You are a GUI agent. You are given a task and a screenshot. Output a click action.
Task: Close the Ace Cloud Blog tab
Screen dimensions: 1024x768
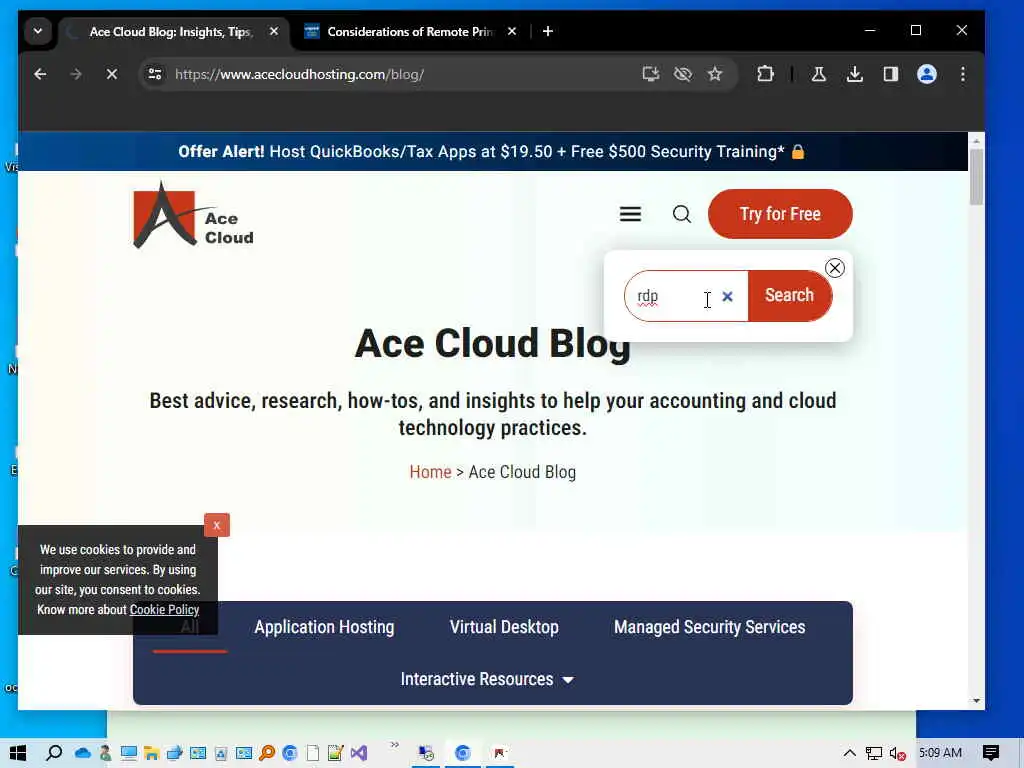(274, 31)
